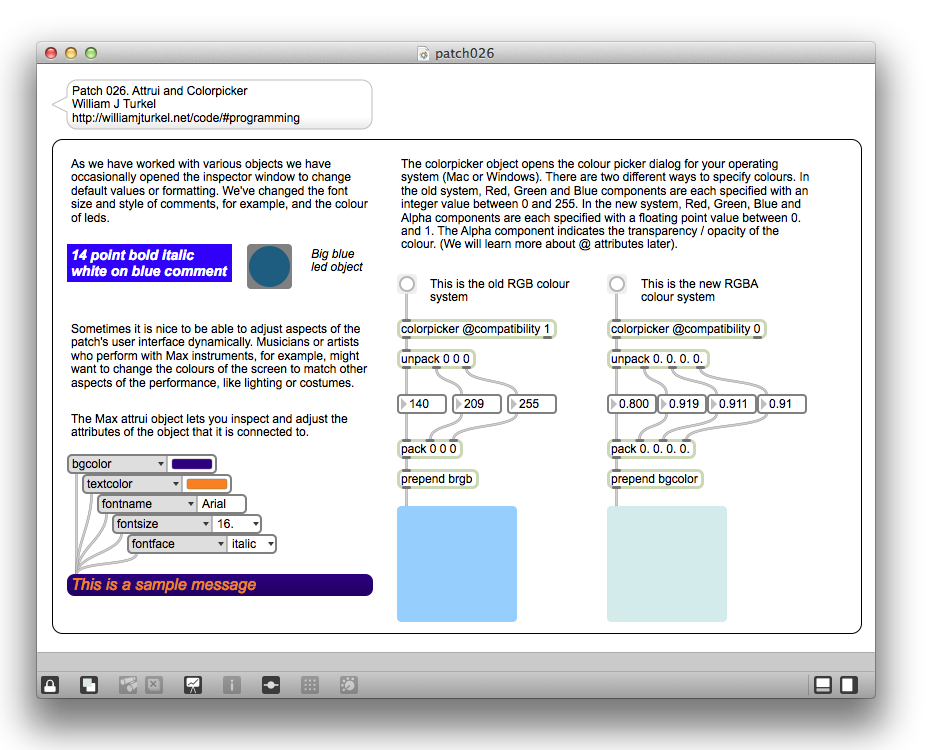
Task: Show the right sidebar panel icon
Action: tap(848, 685)
